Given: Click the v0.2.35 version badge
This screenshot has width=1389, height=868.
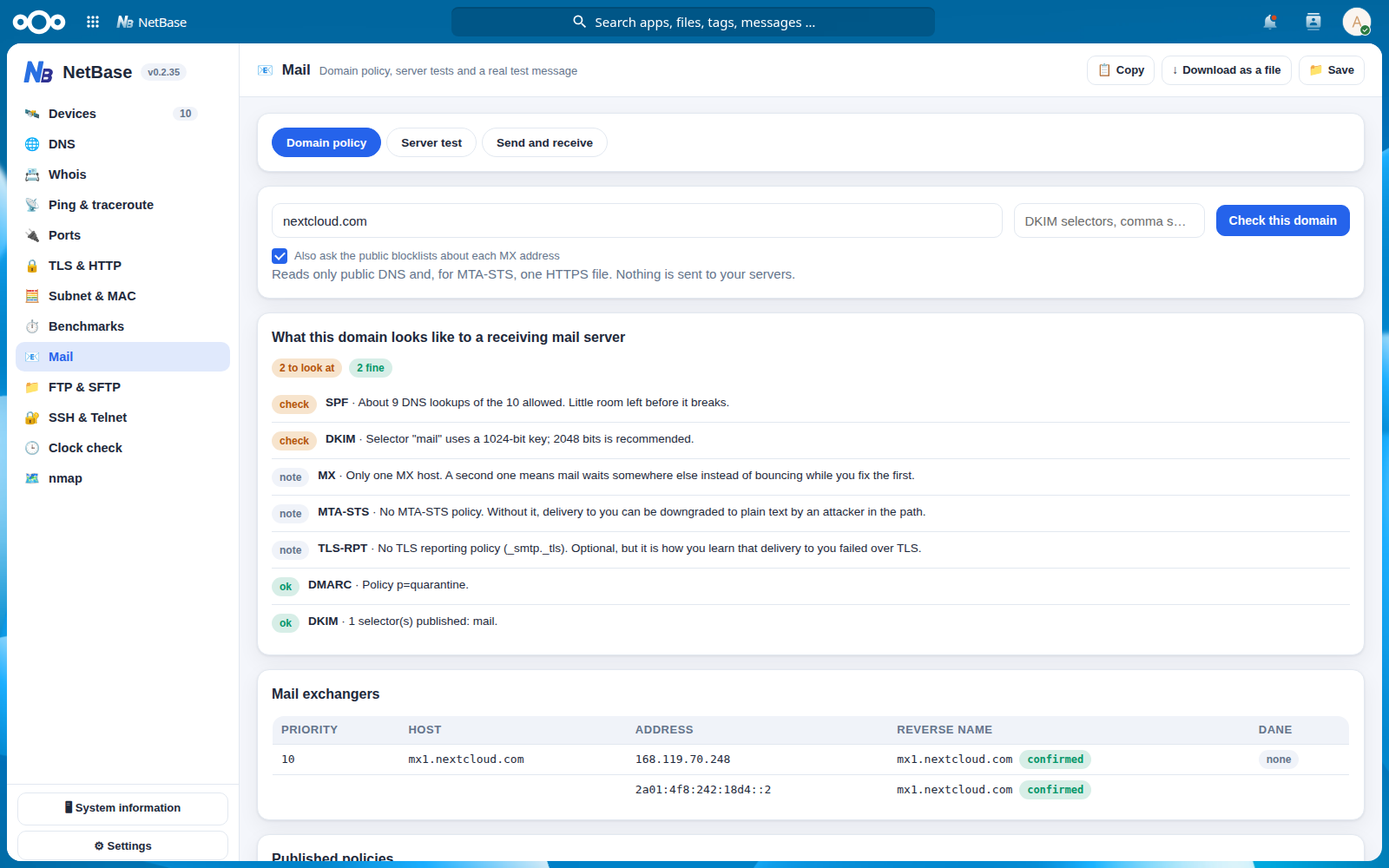Looking at the screenshot, I should click(x=164, y=72).
